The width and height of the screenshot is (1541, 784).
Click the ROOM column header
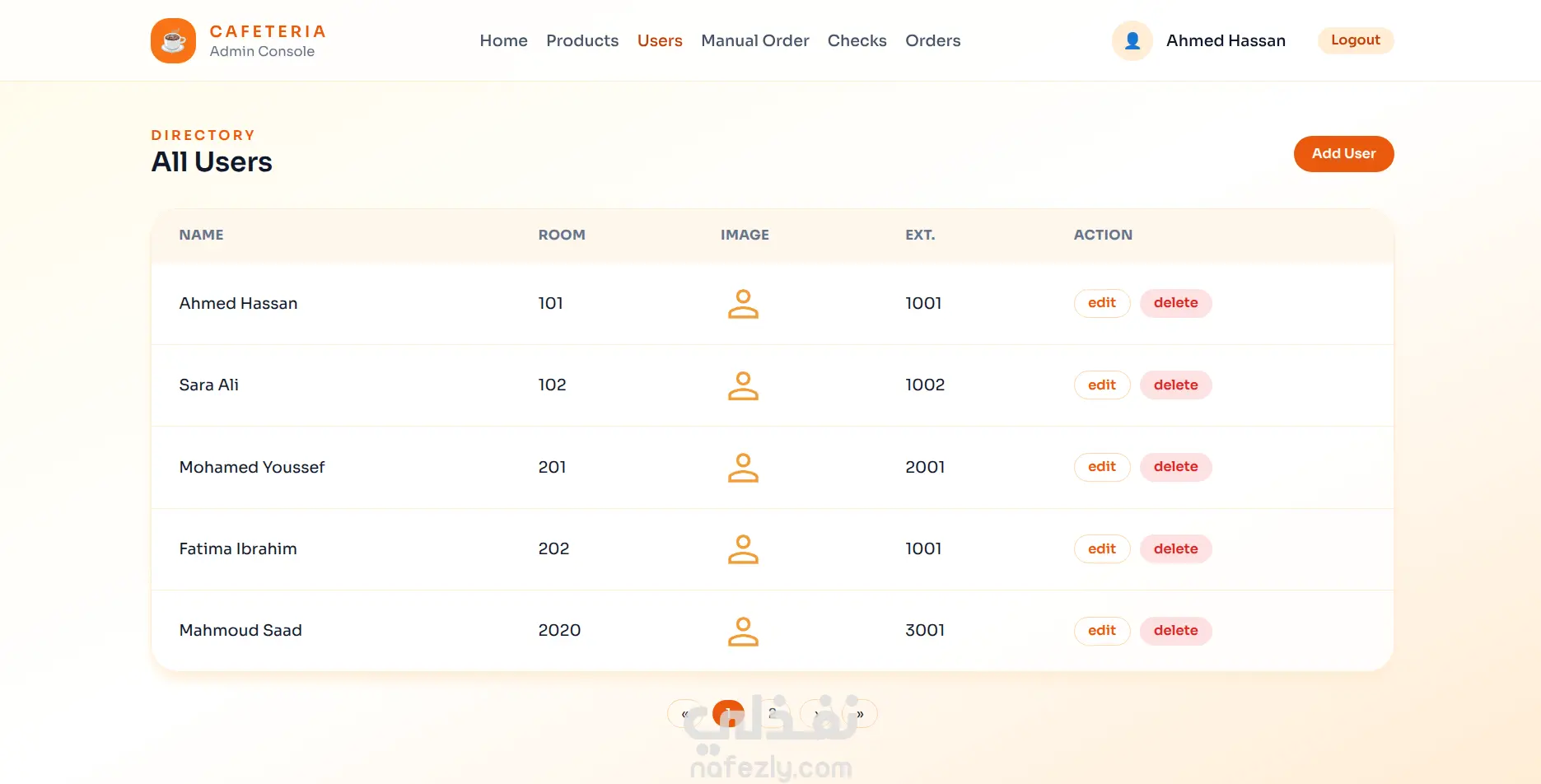point(562,235)
